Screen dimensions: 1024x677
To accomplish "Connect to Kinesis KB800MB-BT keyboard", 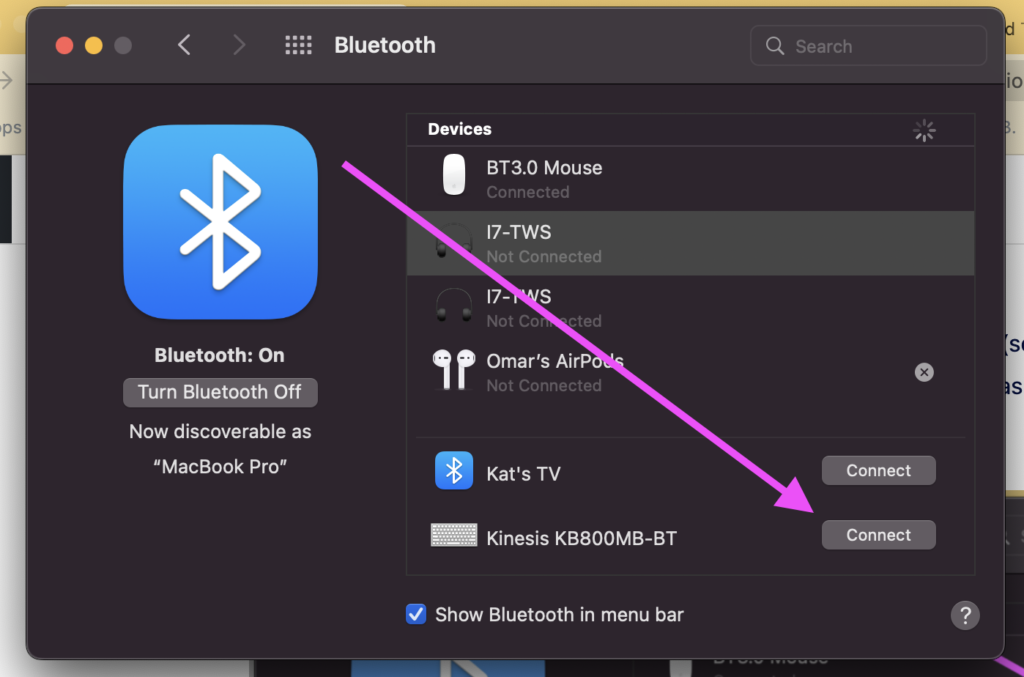I will tap(878, 534).
